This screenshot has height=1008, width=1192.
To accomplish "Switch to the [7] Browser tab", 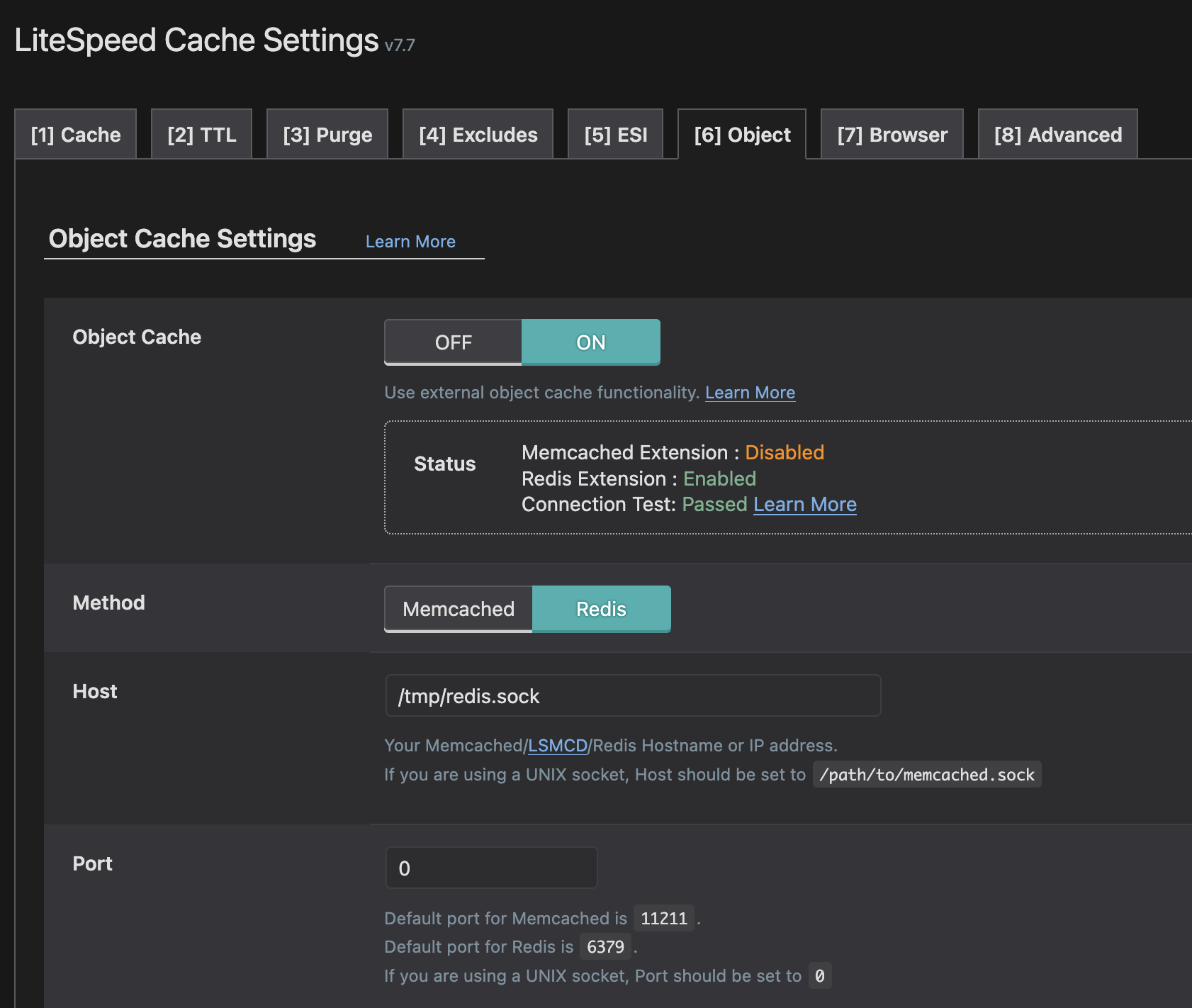I will [x=892, y=135].
